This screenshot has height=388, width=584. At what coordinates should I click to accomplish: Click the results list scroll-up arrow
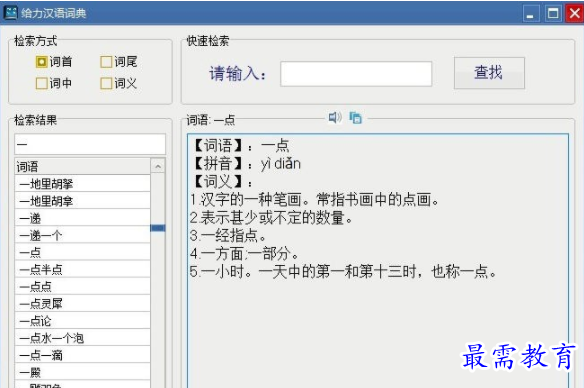click(158, 166)
